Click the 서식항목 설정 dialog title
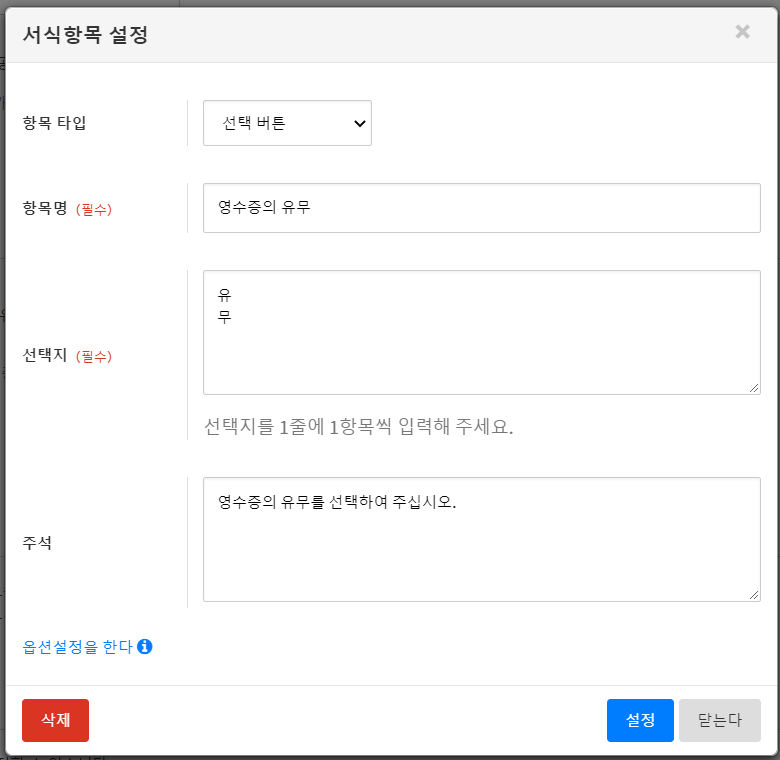Image resolution: width=780 pixels, height=760 pixels. [x=85, y=35]
